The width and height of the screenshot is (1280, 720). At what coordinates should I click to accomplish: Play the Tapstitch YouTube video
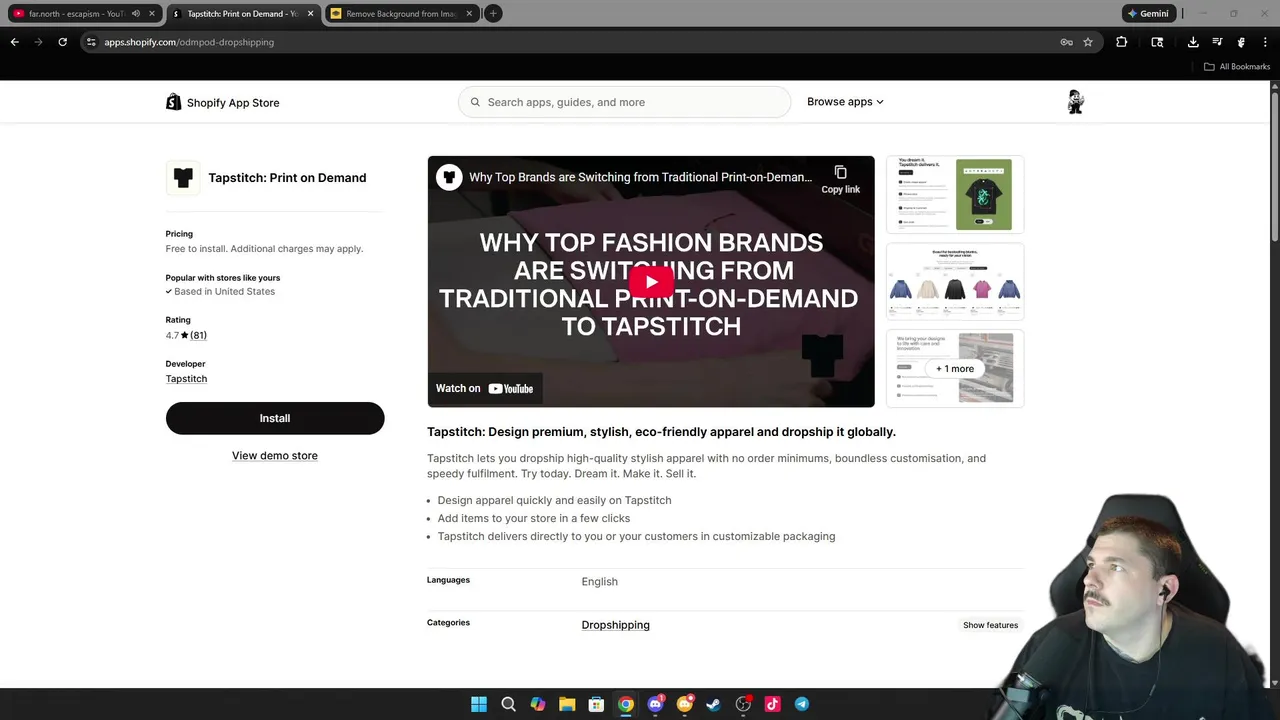tap(651, 282)
